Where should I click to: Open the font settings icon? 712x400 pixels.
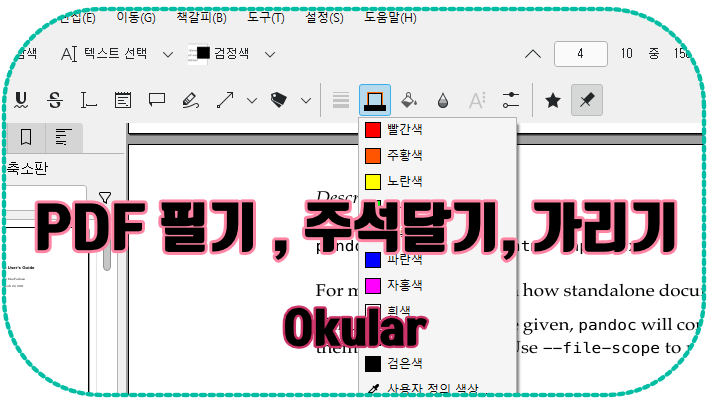(477, 100)
